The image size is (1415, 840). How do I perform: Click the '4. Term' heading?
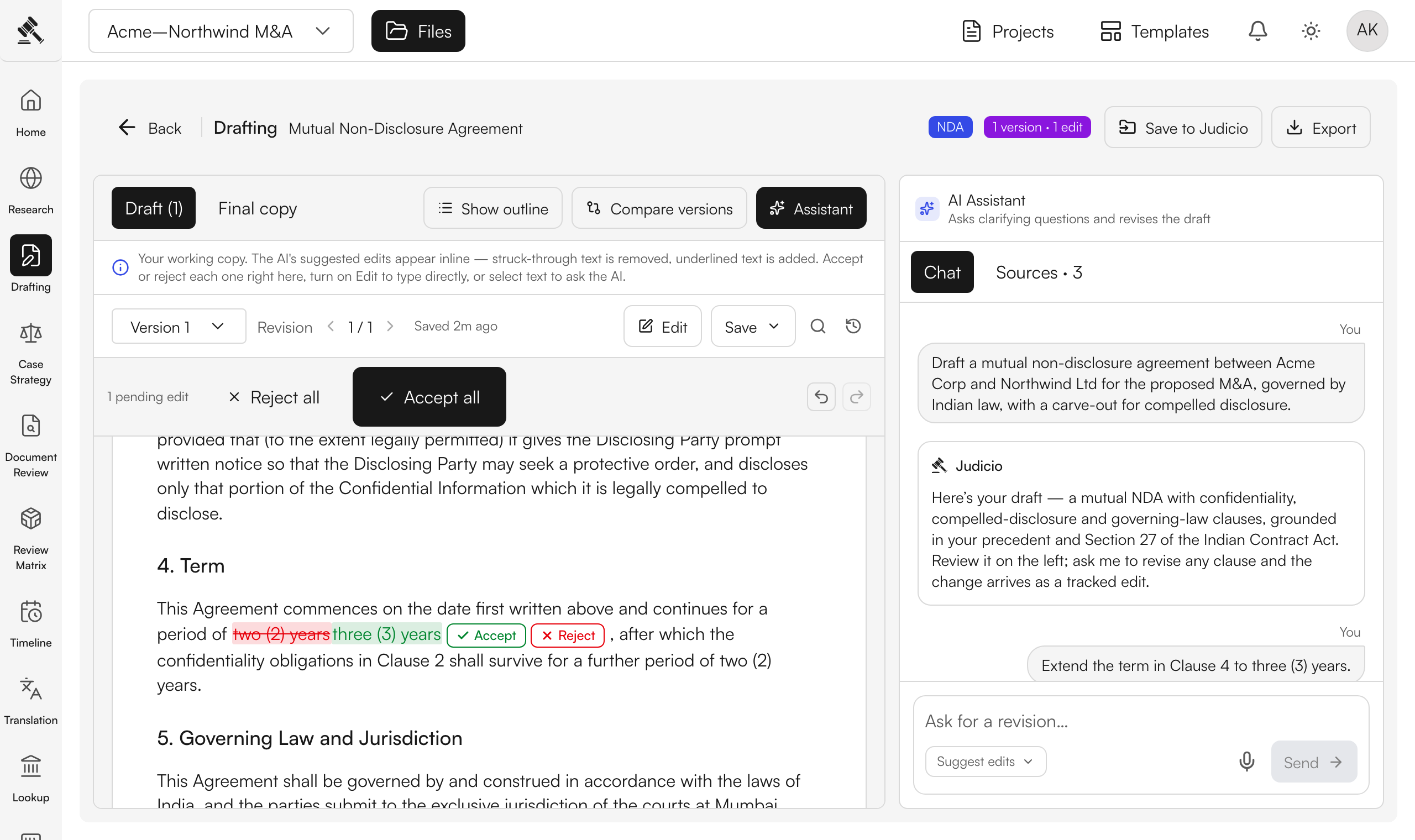tap(191, 565)
